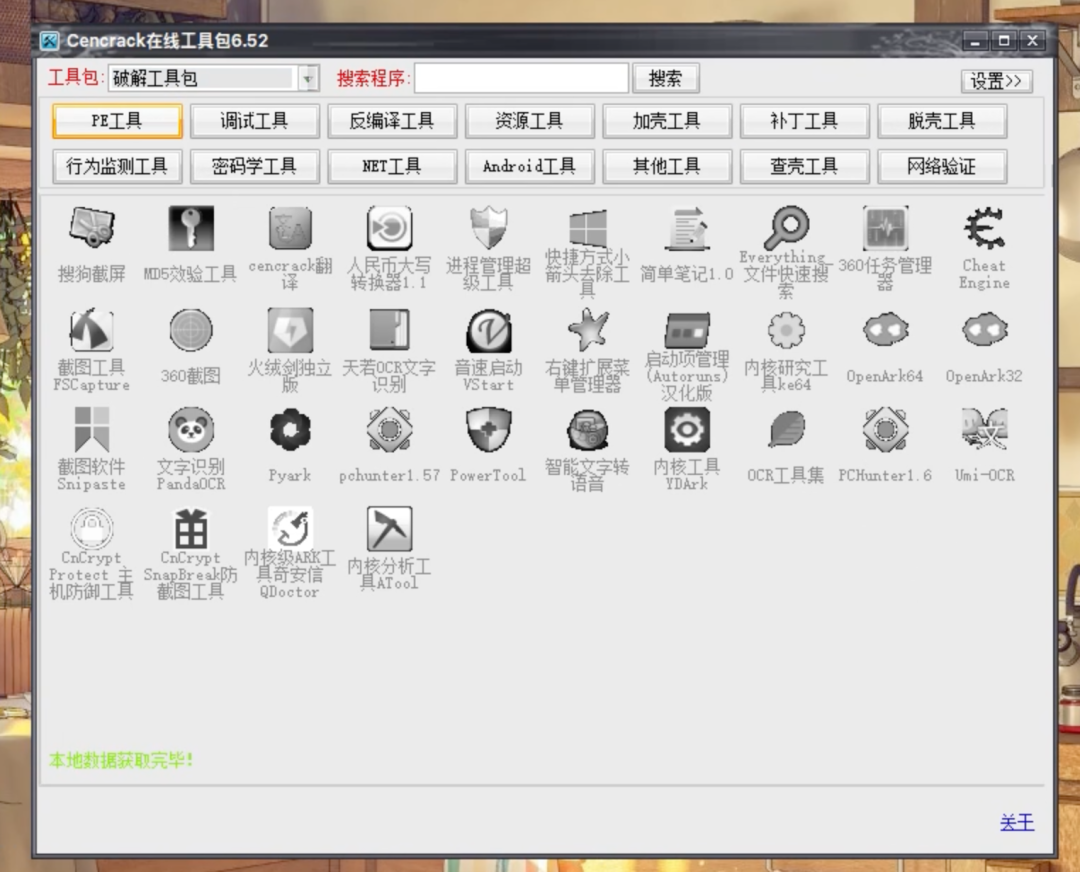Open 简单笔记1.0 notepad icon

[x=687, y=228]
